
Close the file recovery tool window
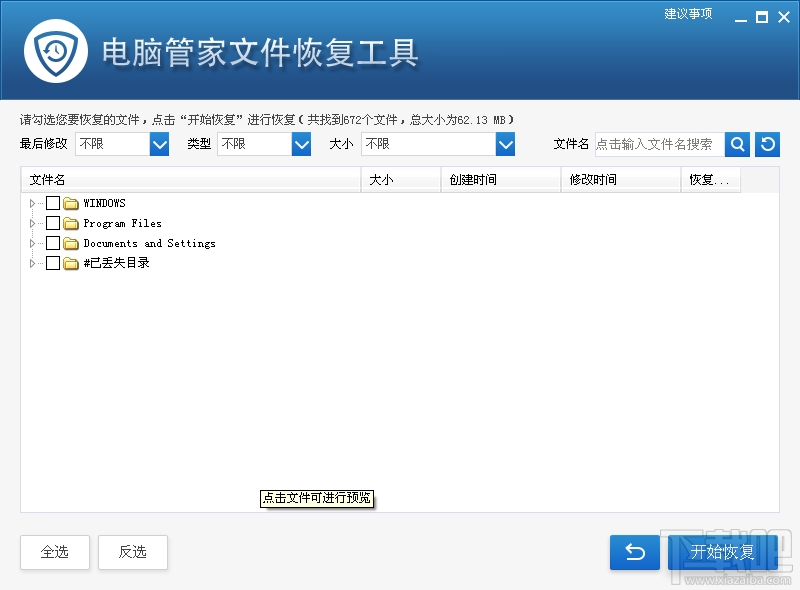784,17
